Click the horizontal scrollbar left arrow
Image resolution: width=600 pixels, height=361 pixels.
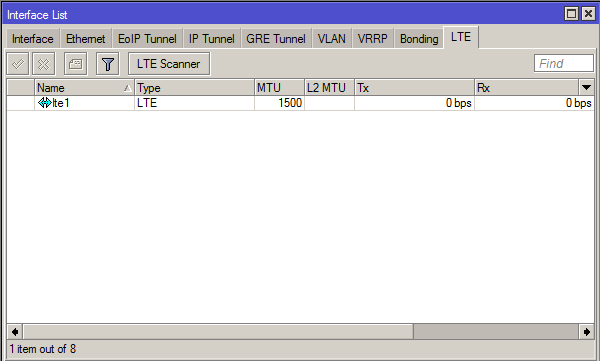click(x=15, y=332)
